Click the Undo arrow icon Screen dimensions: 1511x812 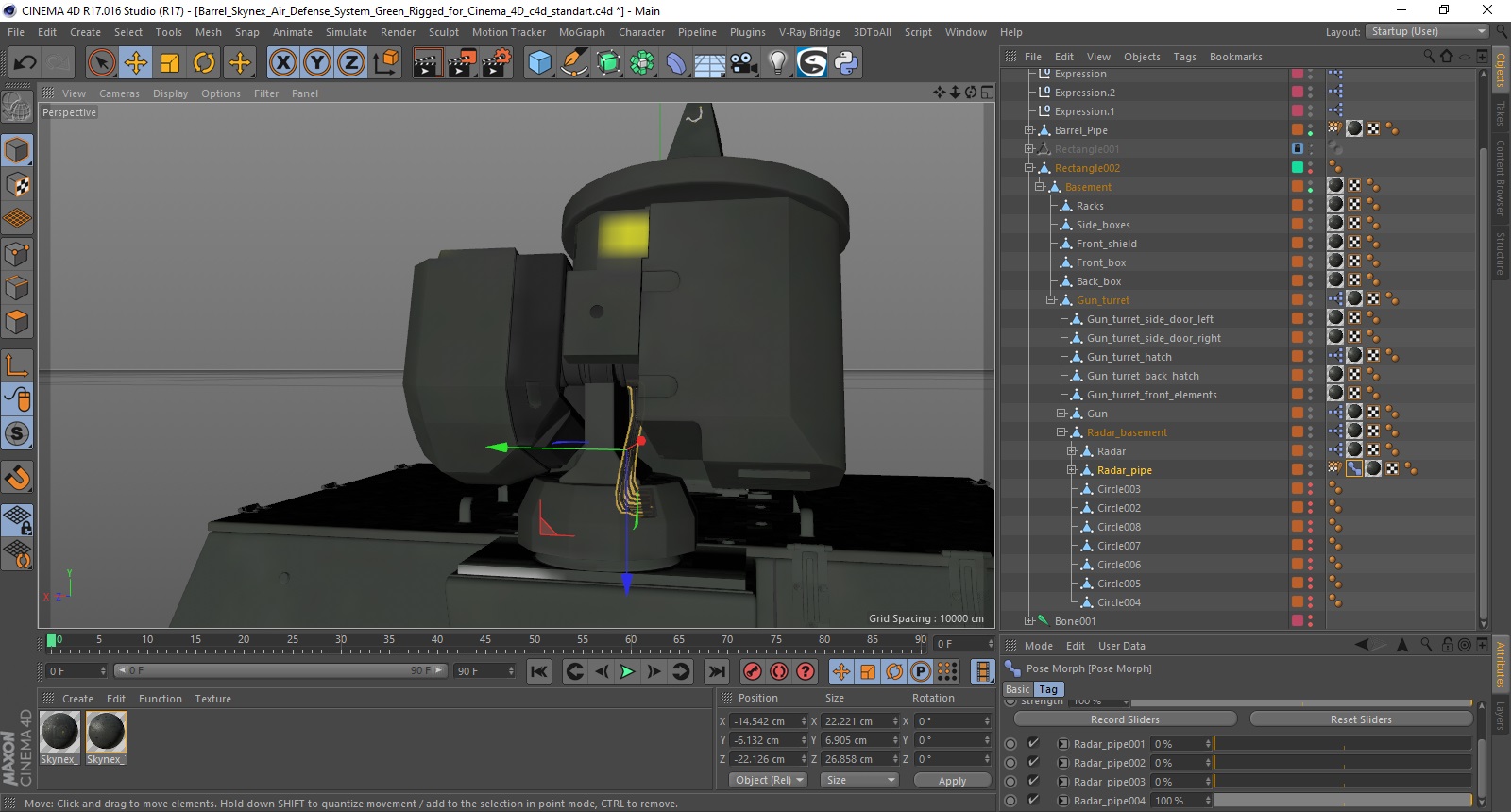coord(25,63)
